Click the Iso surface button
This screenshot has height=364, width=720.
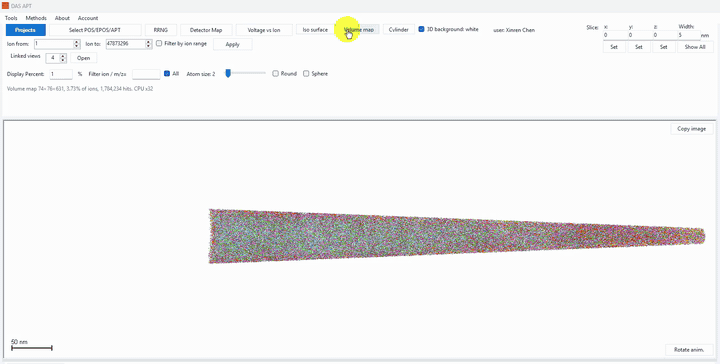click(315, 30)
